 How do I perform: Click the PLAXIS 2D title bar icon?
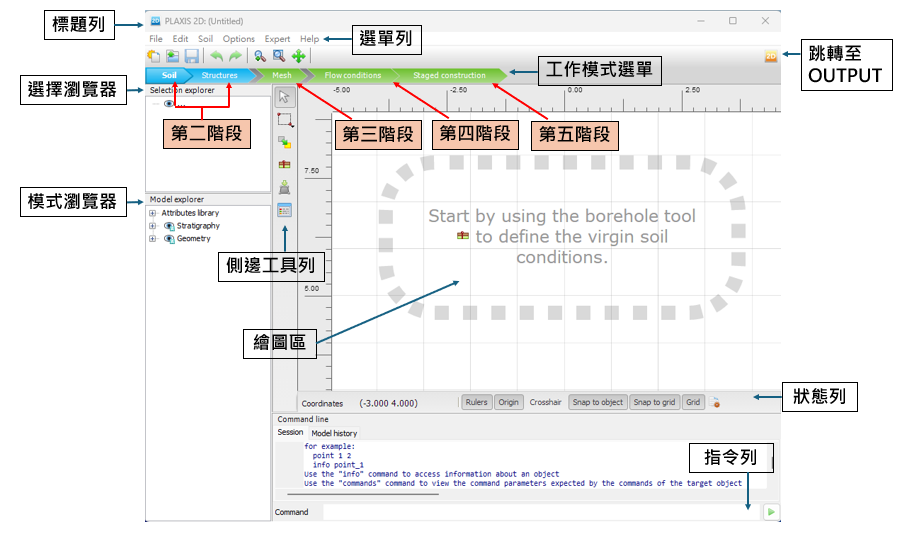155,21
